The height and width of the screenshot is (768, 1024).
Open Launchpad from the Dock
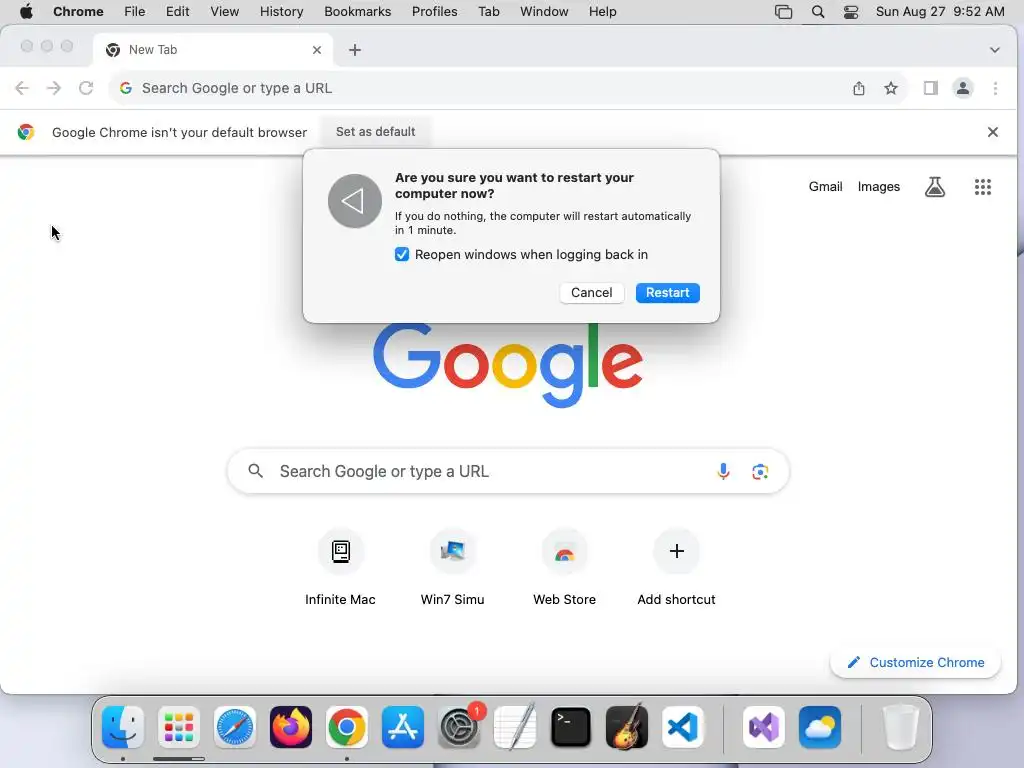click(x=178, y=727)
